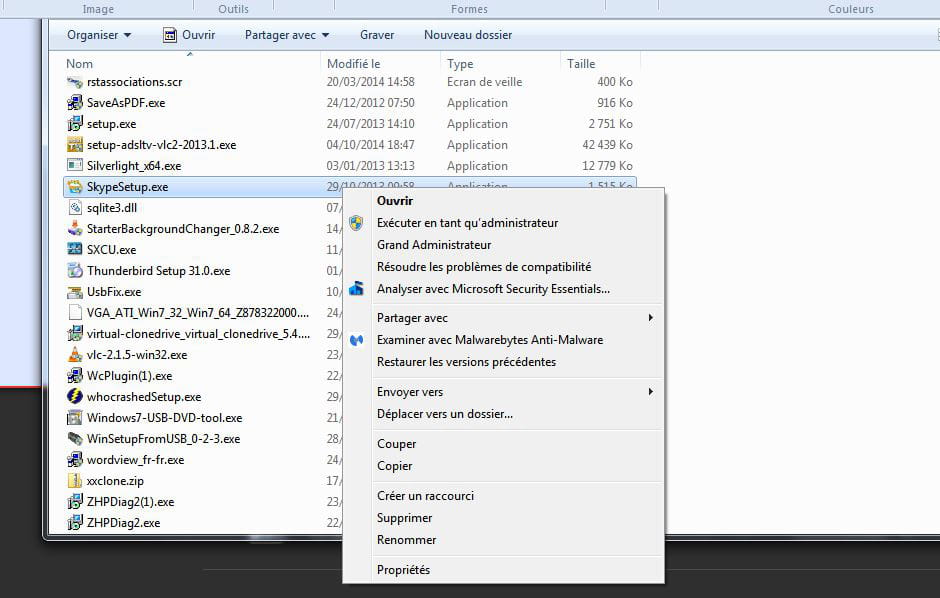Image resolution: width=940 pixels, height=598 pixels.
Task: Click the setup.exe installer icon
Action: pos(75,124)
